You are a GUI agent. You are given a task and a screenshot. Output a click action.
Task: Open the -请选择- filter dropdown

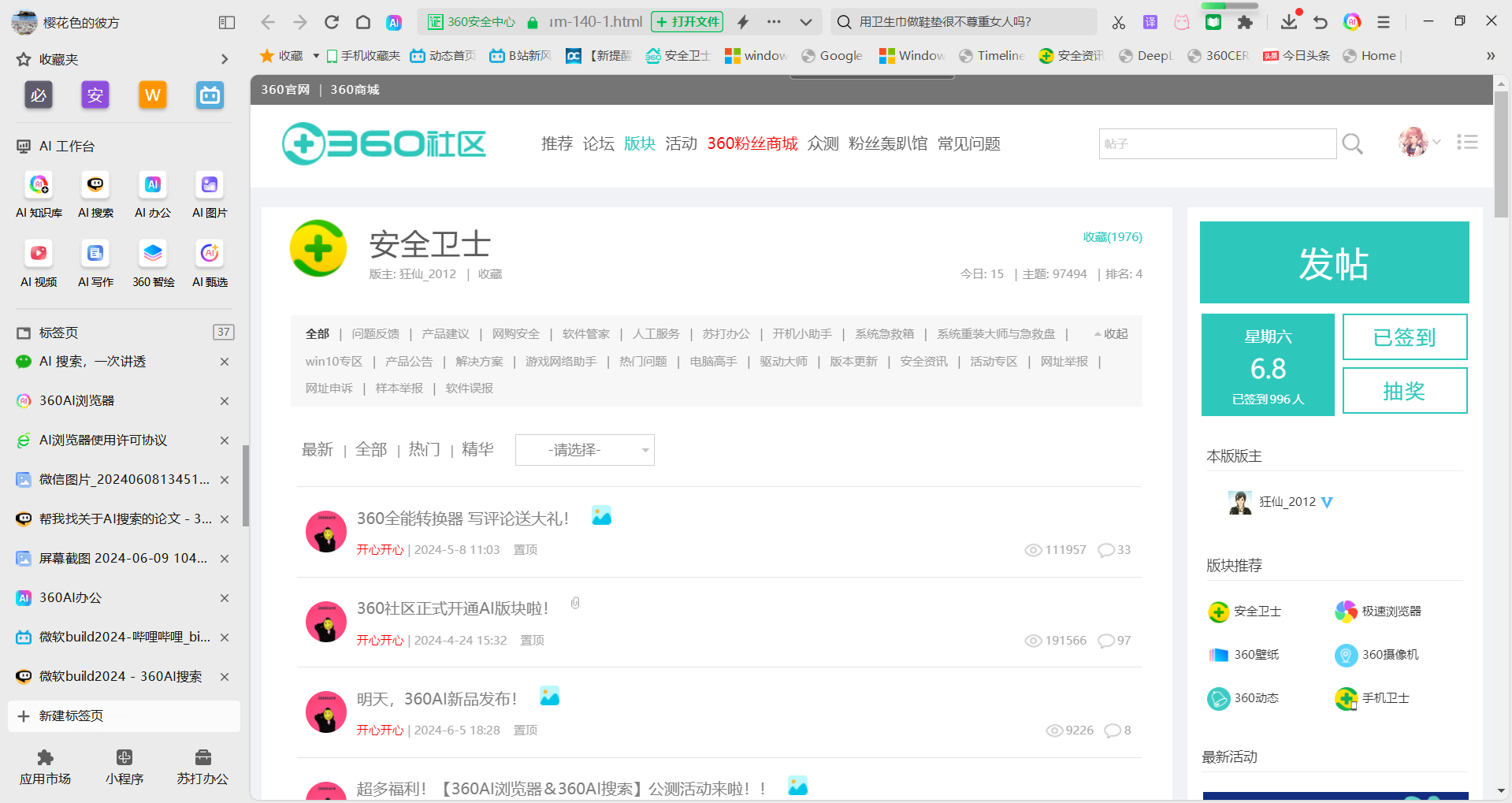coord(585,450)
